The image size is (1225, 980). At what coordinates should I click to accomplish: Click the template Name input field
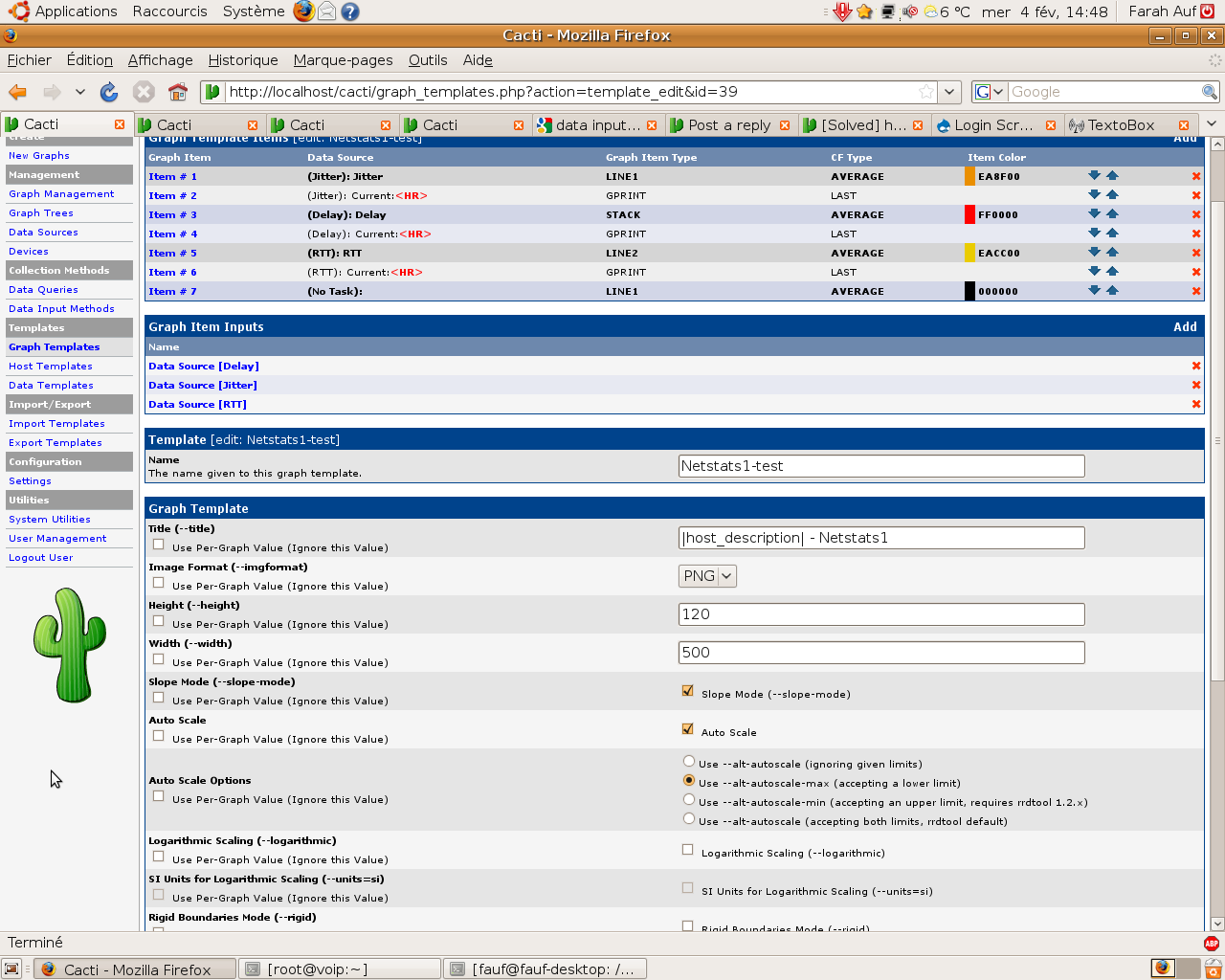[881, 466]
